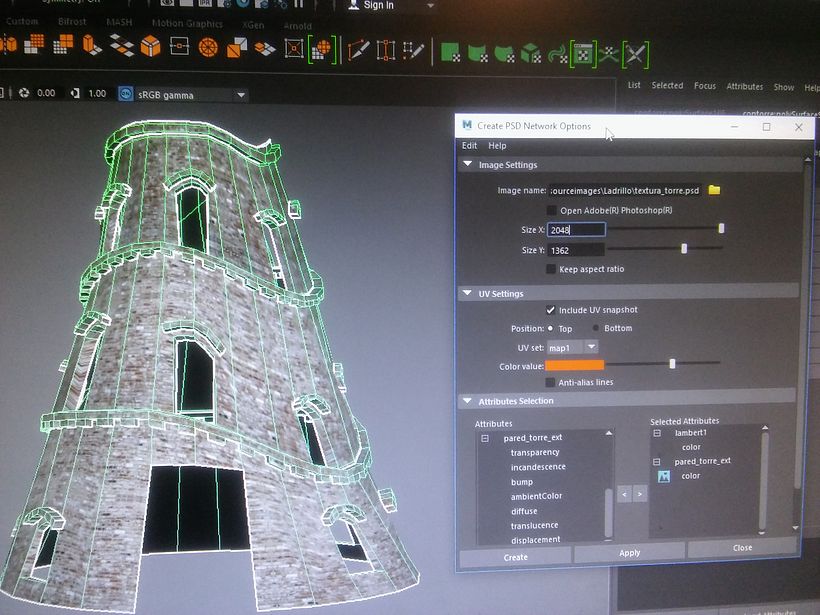Open the Attributes menu in right panel

click(x=744, y=86)
